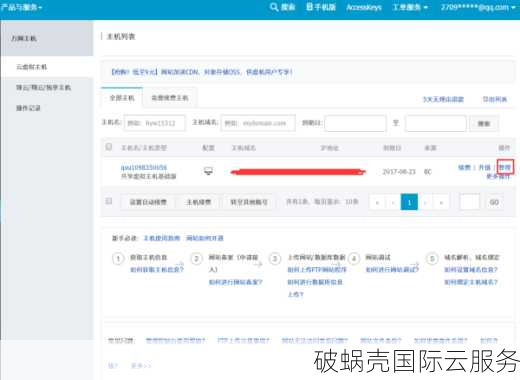Screen dimensions: 520x380
Task: Go to first page arrow in pagination
Action: click(377, 202)
